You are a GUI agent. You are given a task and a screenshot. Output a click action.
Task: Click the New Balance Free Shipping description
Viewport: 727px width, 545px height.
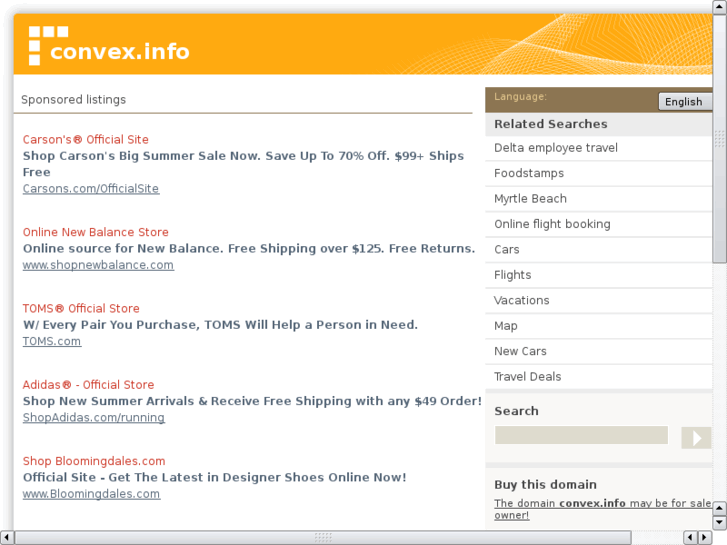(249, 249)
